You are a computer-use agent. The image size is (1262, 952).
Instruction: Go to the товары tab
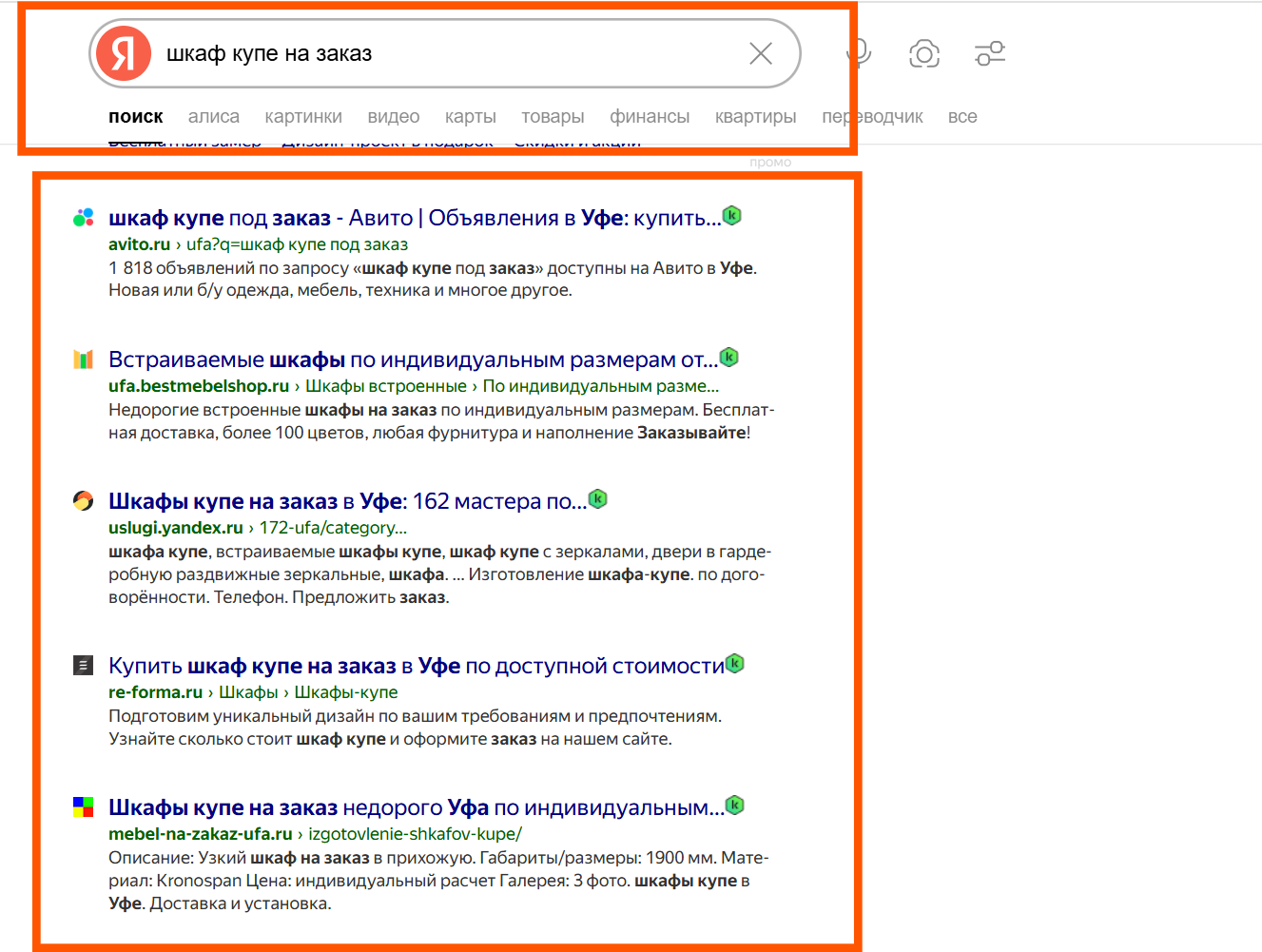point(553,117)
